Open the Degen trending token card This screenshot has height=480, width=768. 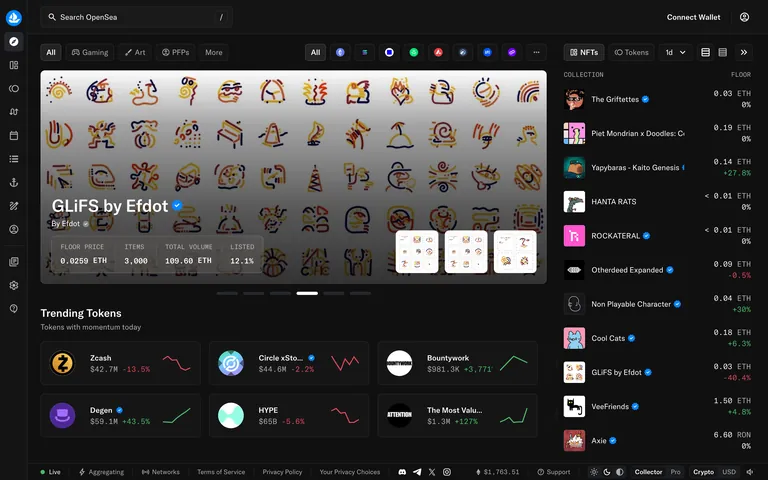tap(120, 415)
